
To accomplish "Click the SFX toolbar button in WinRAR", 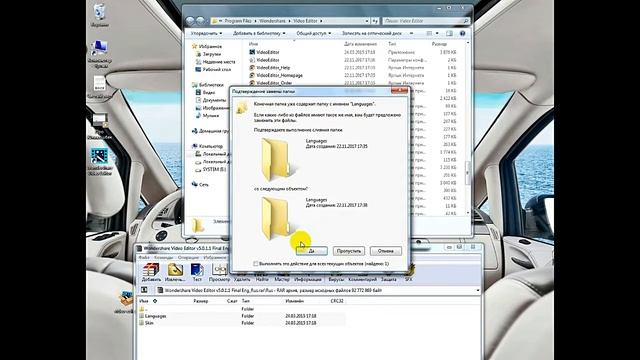I will 409,274.
